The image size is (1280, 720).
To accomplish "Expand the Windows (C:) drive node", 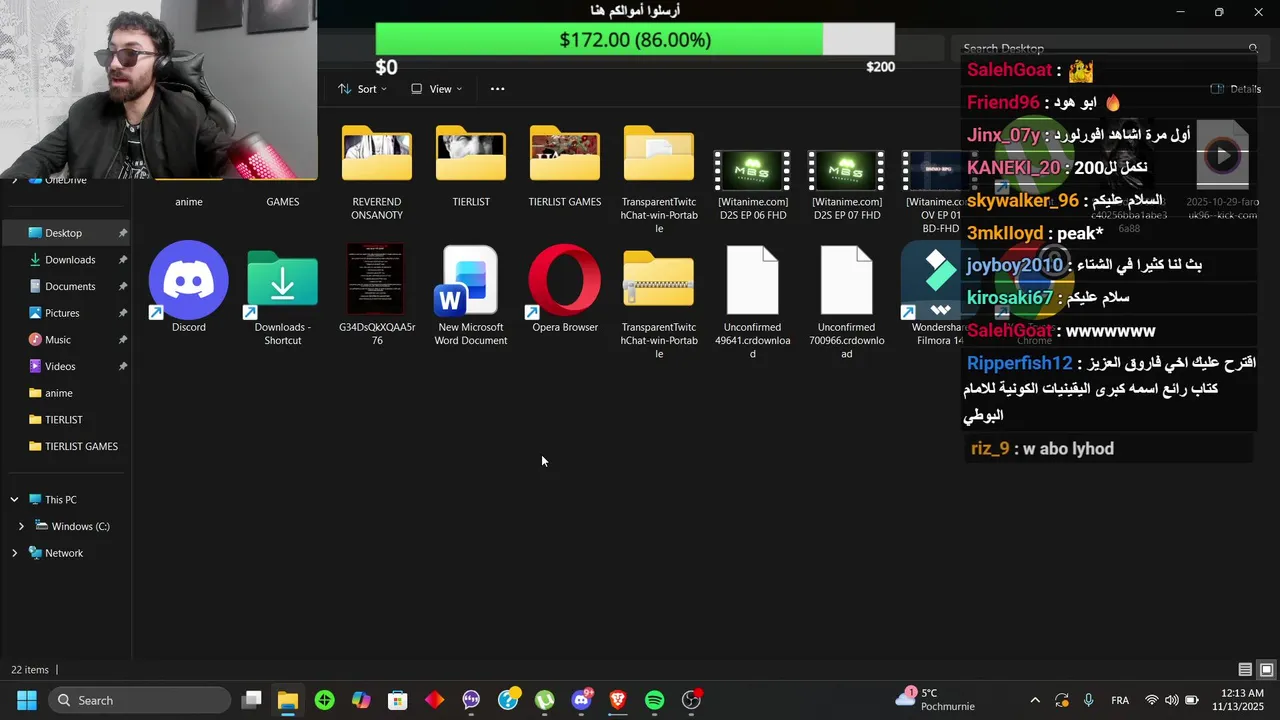I will pyautogui.click(x=21, y=526).
